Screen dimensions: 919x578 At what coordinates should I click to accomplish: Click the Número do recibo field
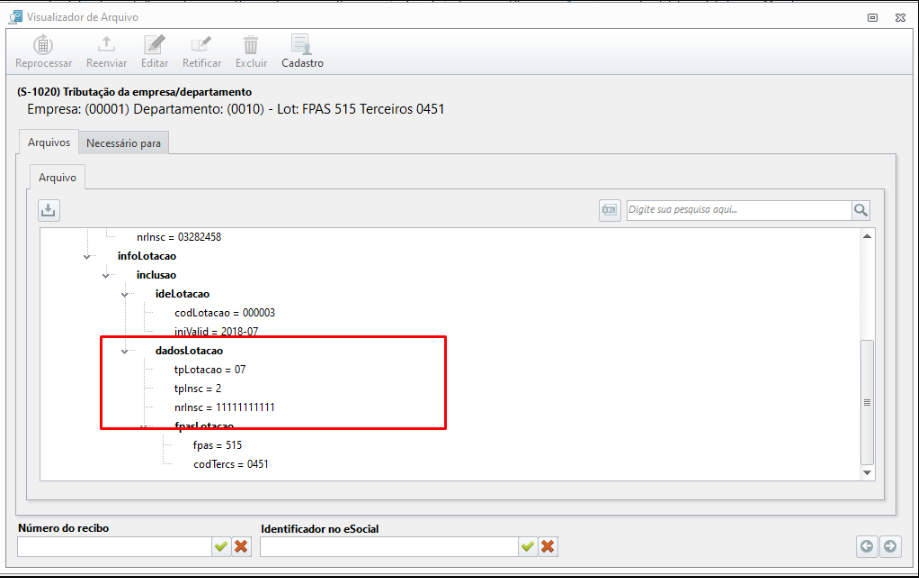click(x=114, y=546)
